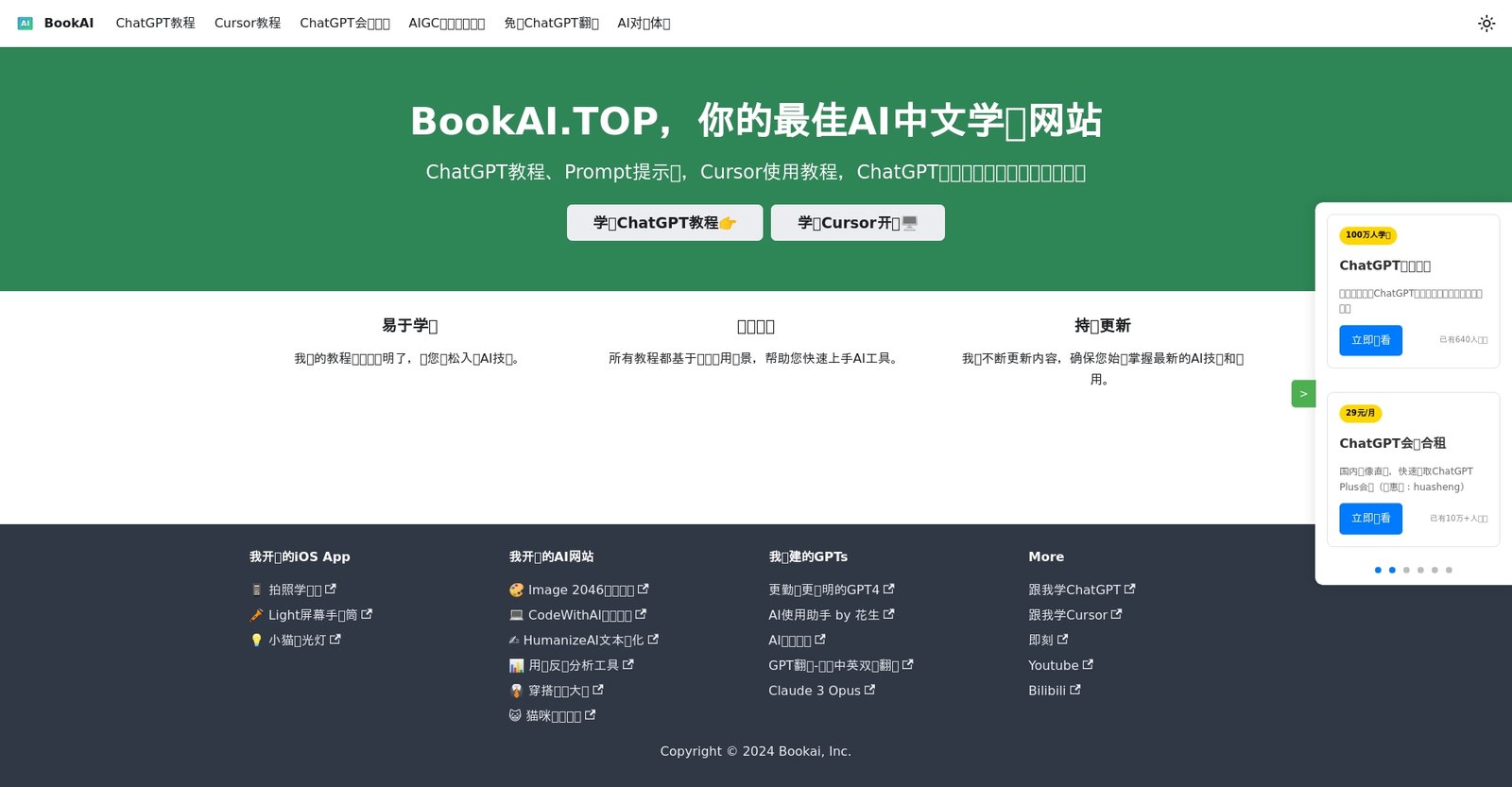Image resolution: width=1512 pixels, height=787 pixels.
Task: Click external-link icon after Youtube
Action: click(x=1088, y=665)
